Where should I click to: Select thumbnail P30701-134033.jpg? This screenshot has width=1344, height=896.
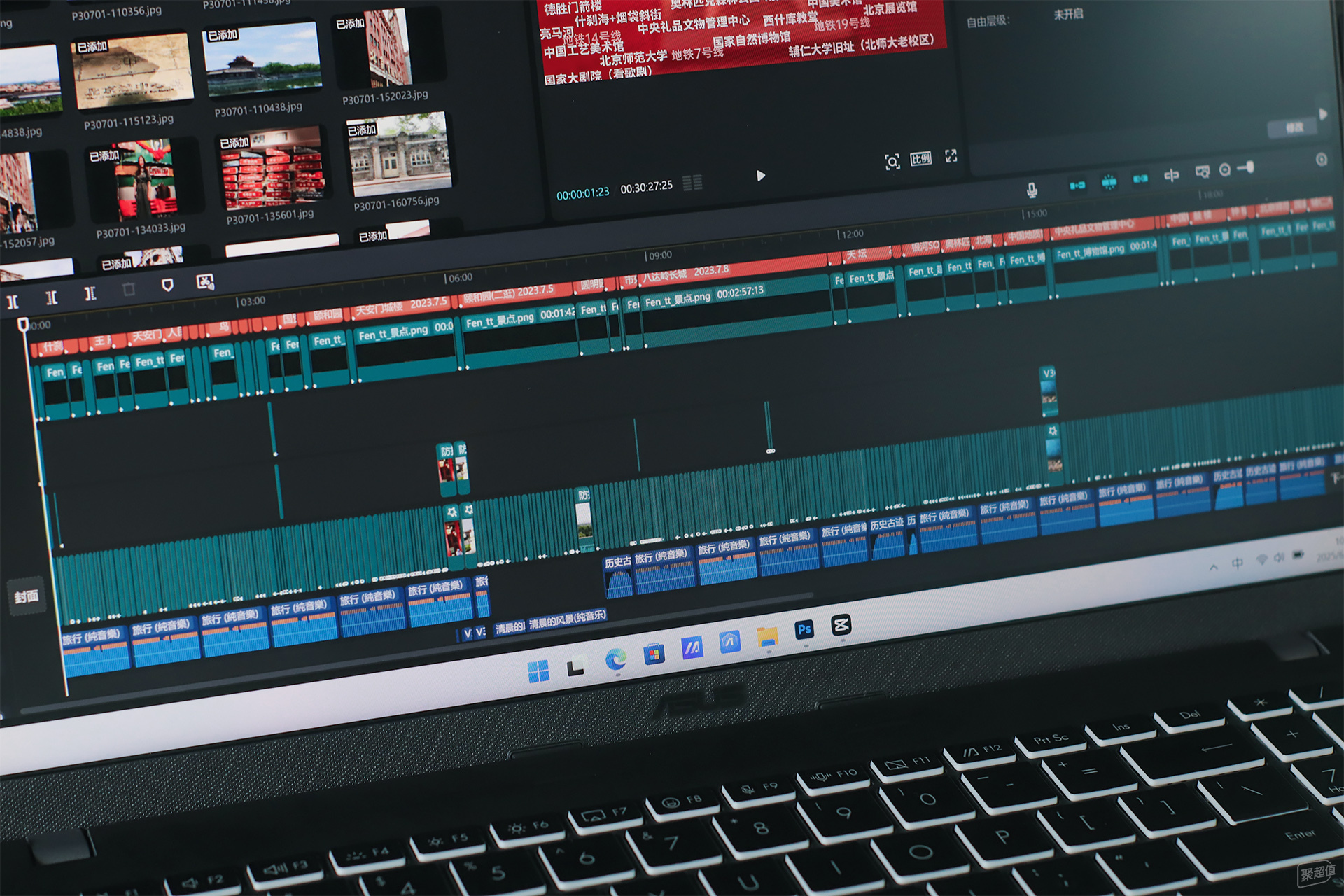coord(144,181)
